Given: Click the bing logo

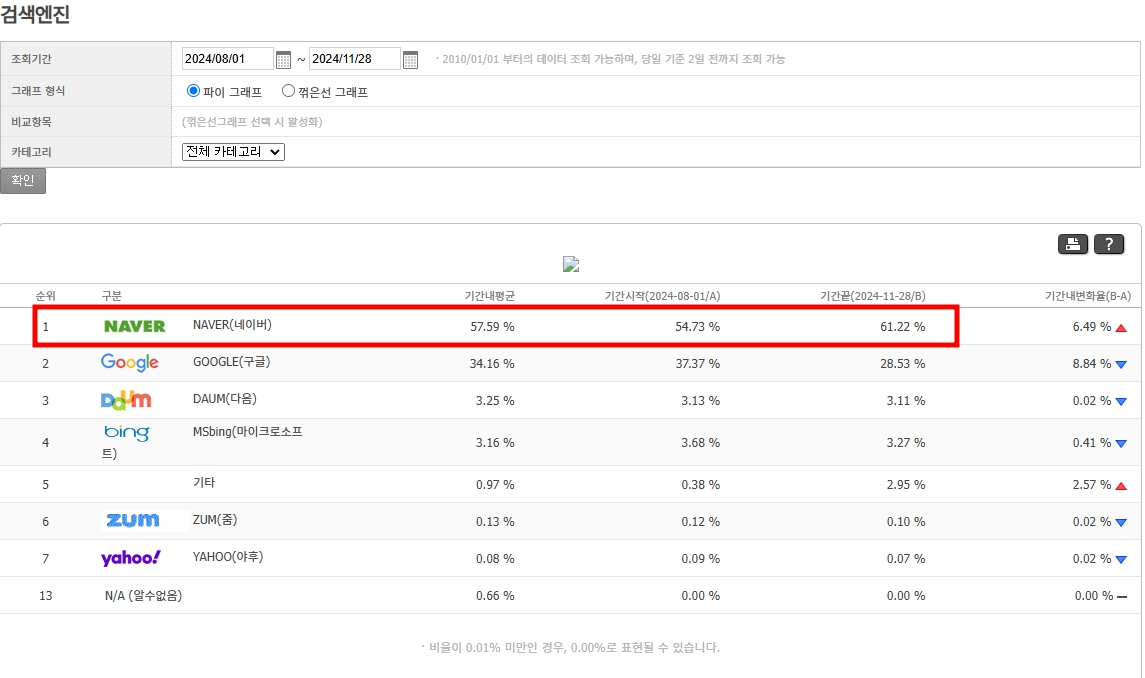Looking at the screenshot, I should tap(126, 433).
